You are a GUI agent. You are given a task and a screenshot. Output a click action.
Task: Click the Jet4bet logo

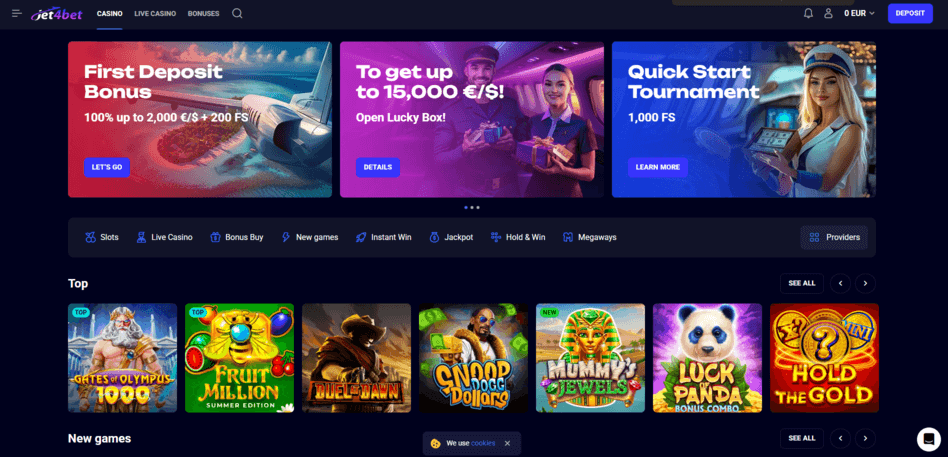pyautogui.click(x=56, y=13)
